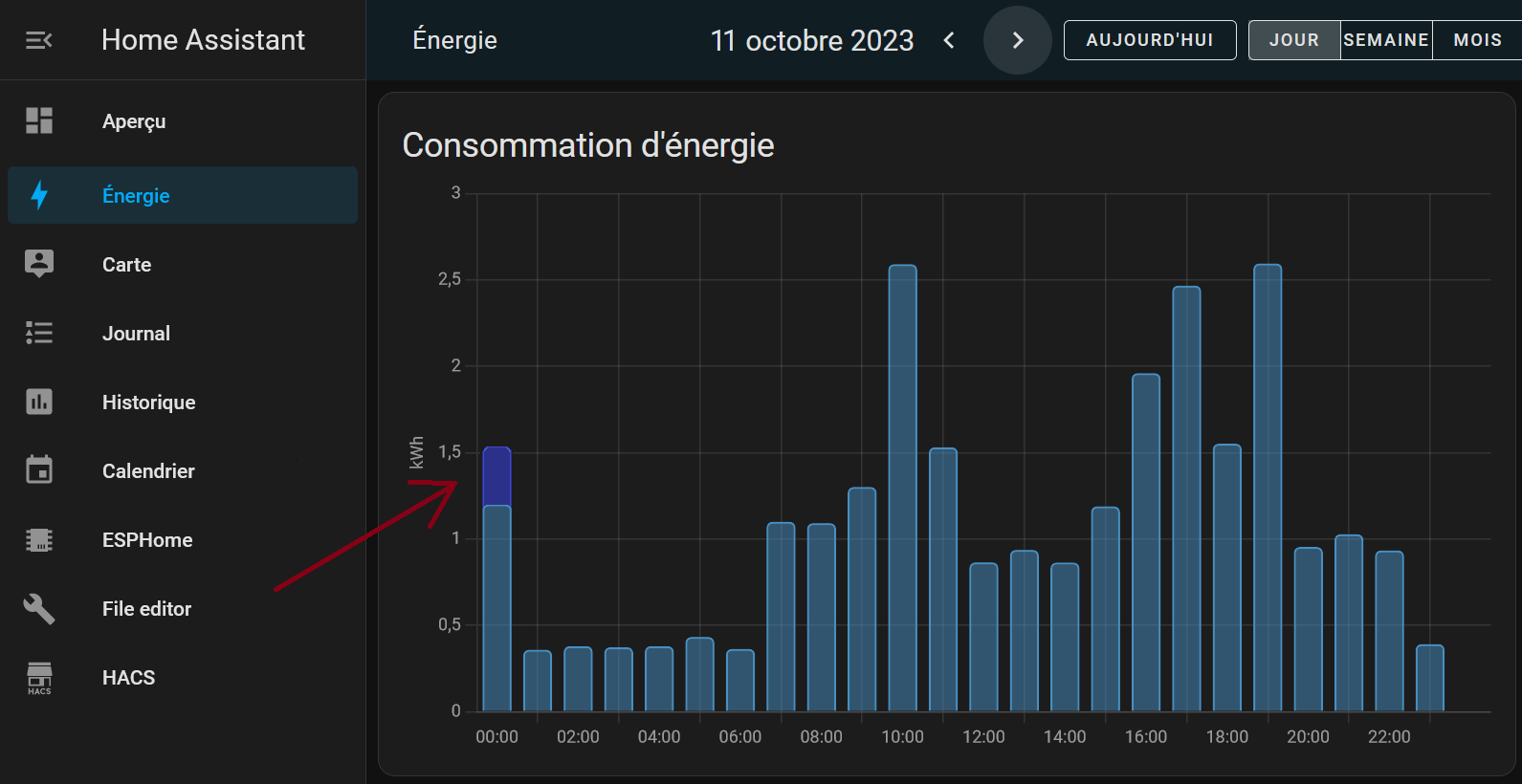
Task: Click the Énergie lightning bolt icon
Action: pyautogui.click(x=39, y=195)
